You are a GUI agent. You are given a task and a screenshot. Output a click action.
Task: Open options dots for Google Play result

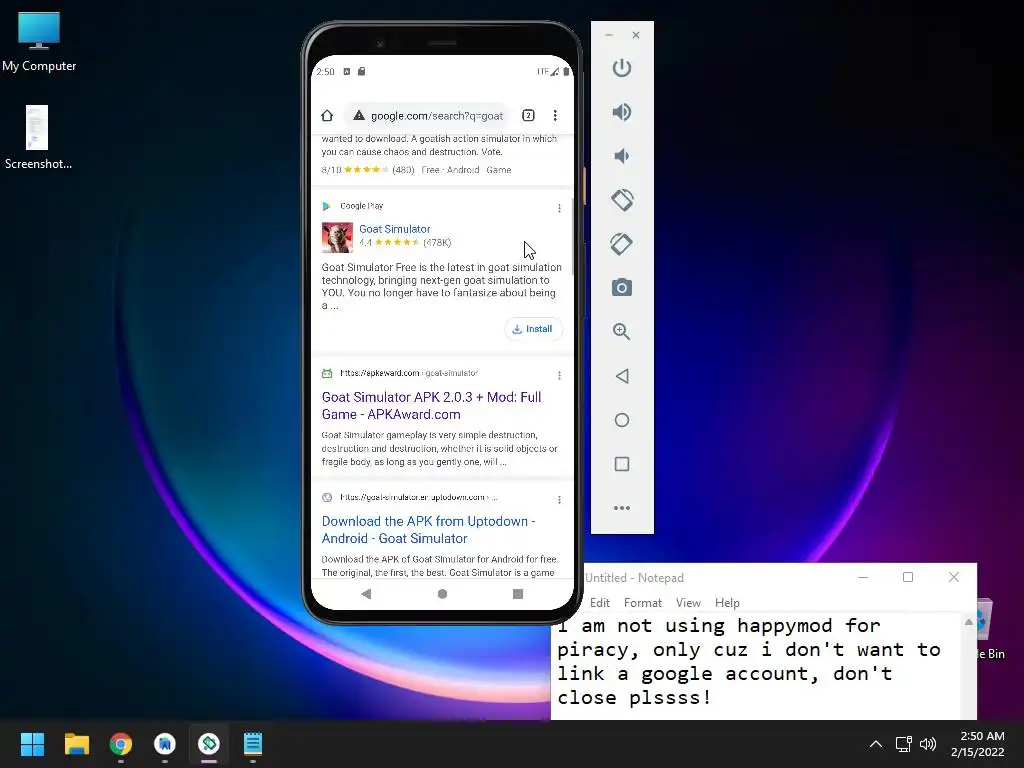559,208
